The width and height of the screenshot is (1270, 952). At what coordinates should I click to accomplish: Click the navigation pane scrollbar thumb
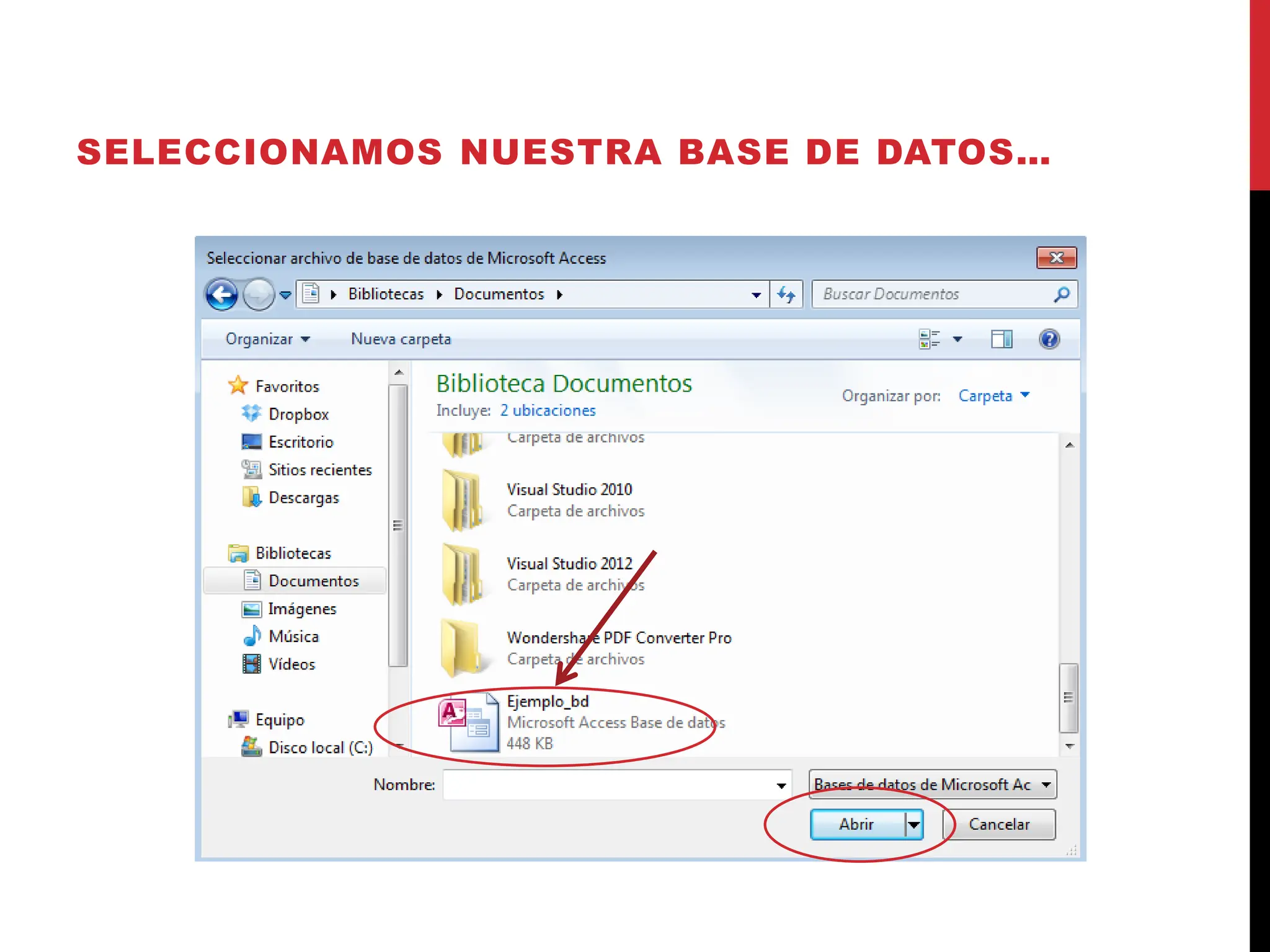398,526
